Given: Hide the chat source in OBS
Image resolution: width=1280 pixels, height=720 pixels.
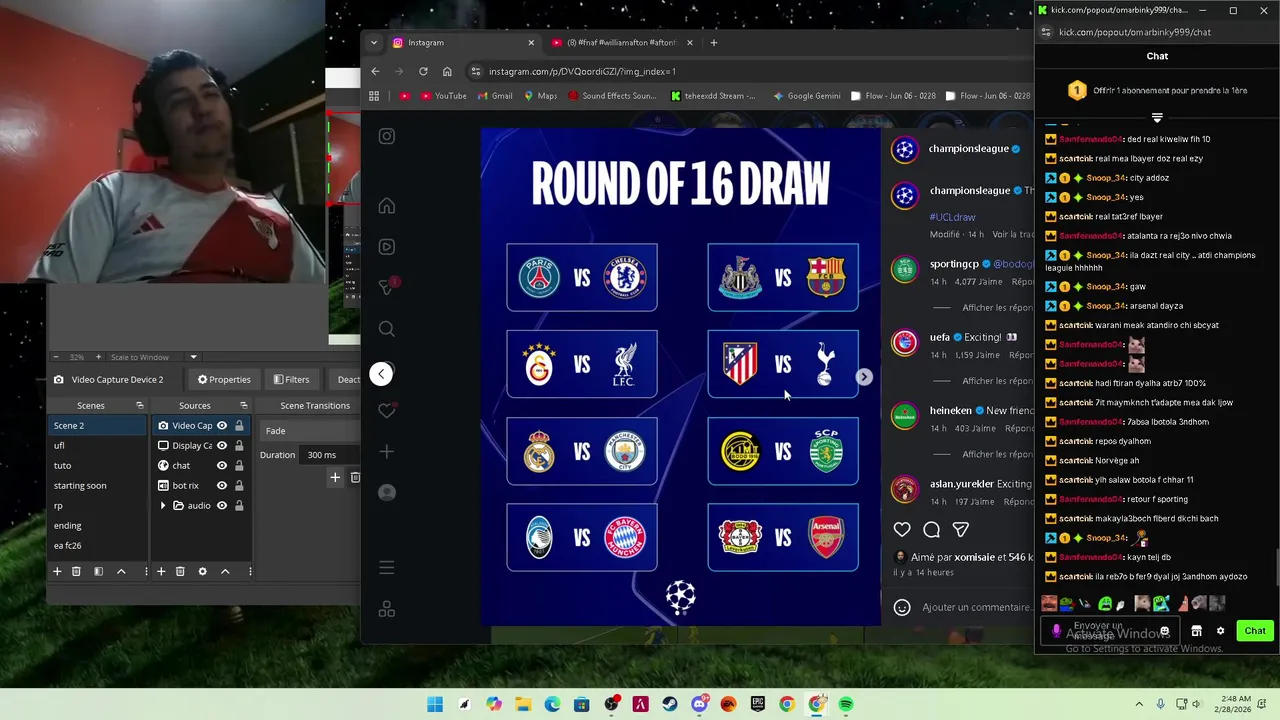Looking at the screenshot, I should 222,466.
